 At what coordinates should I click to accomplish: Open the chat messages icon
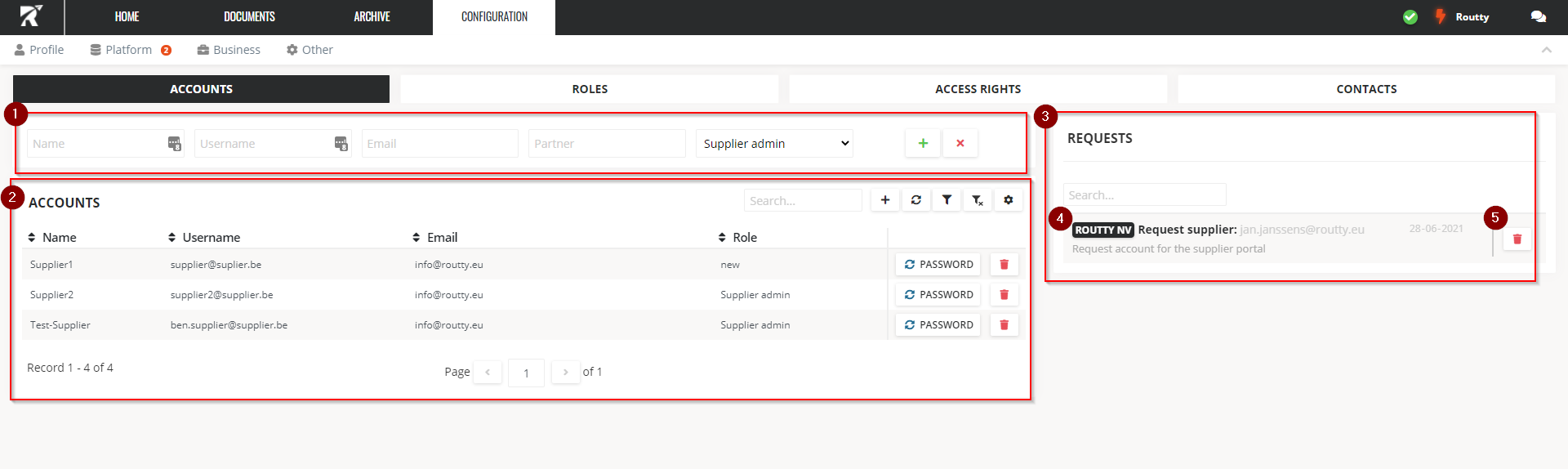[1538, 17]
